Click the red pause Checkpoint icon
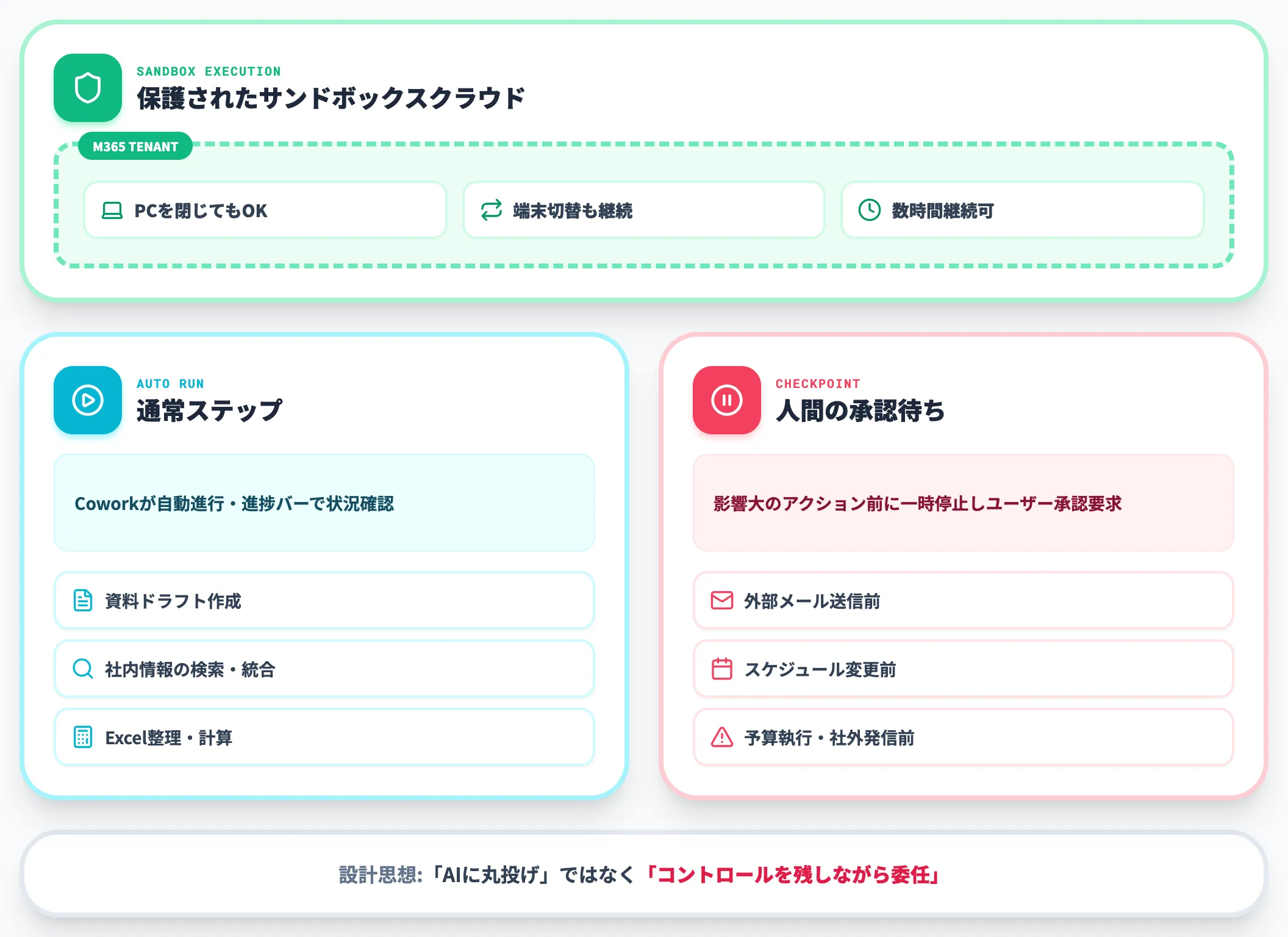Image resolution: width=1288 pixels, height=937 pixels. click(727, 400)
